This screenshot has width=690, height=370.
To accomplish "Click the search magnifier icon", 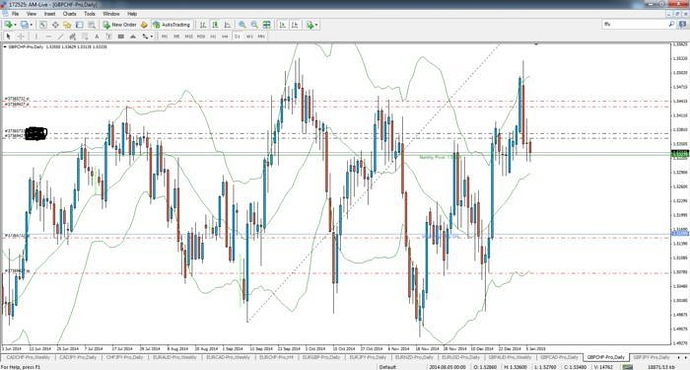I will pyautogui.click(x=672, y=24).
